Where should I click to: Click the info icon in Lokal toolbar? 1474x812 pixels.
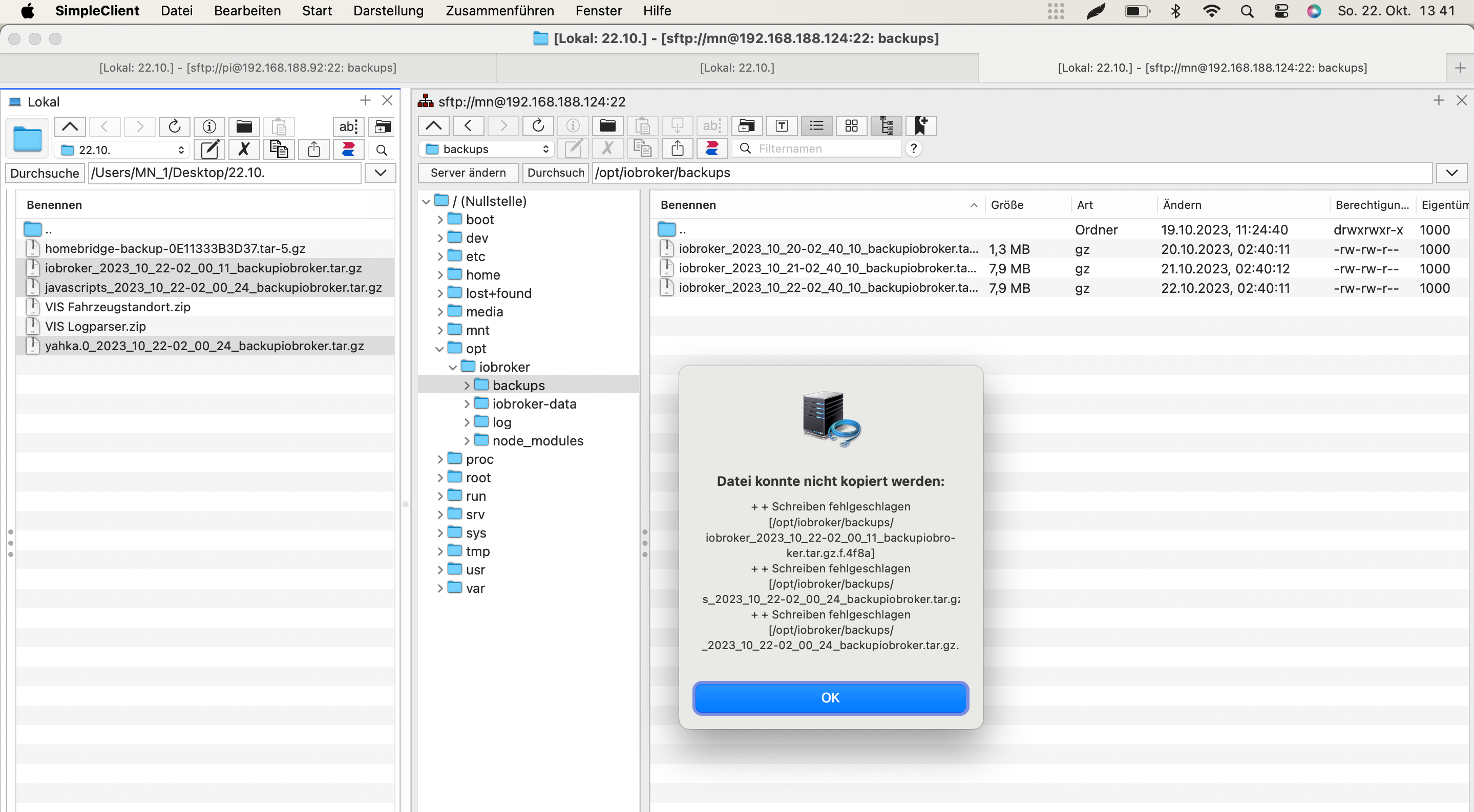[x=209, y=127]
